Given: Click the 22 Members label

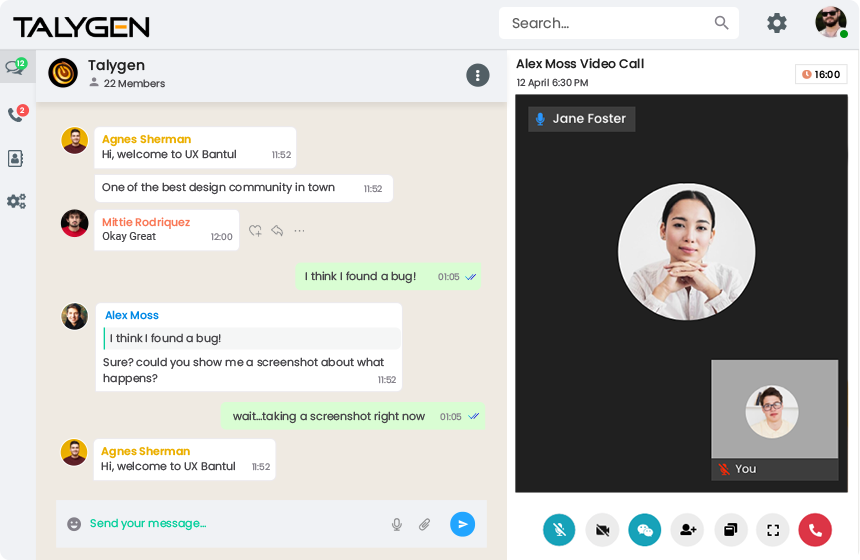Looking at the screenshot, I should 134,83.
